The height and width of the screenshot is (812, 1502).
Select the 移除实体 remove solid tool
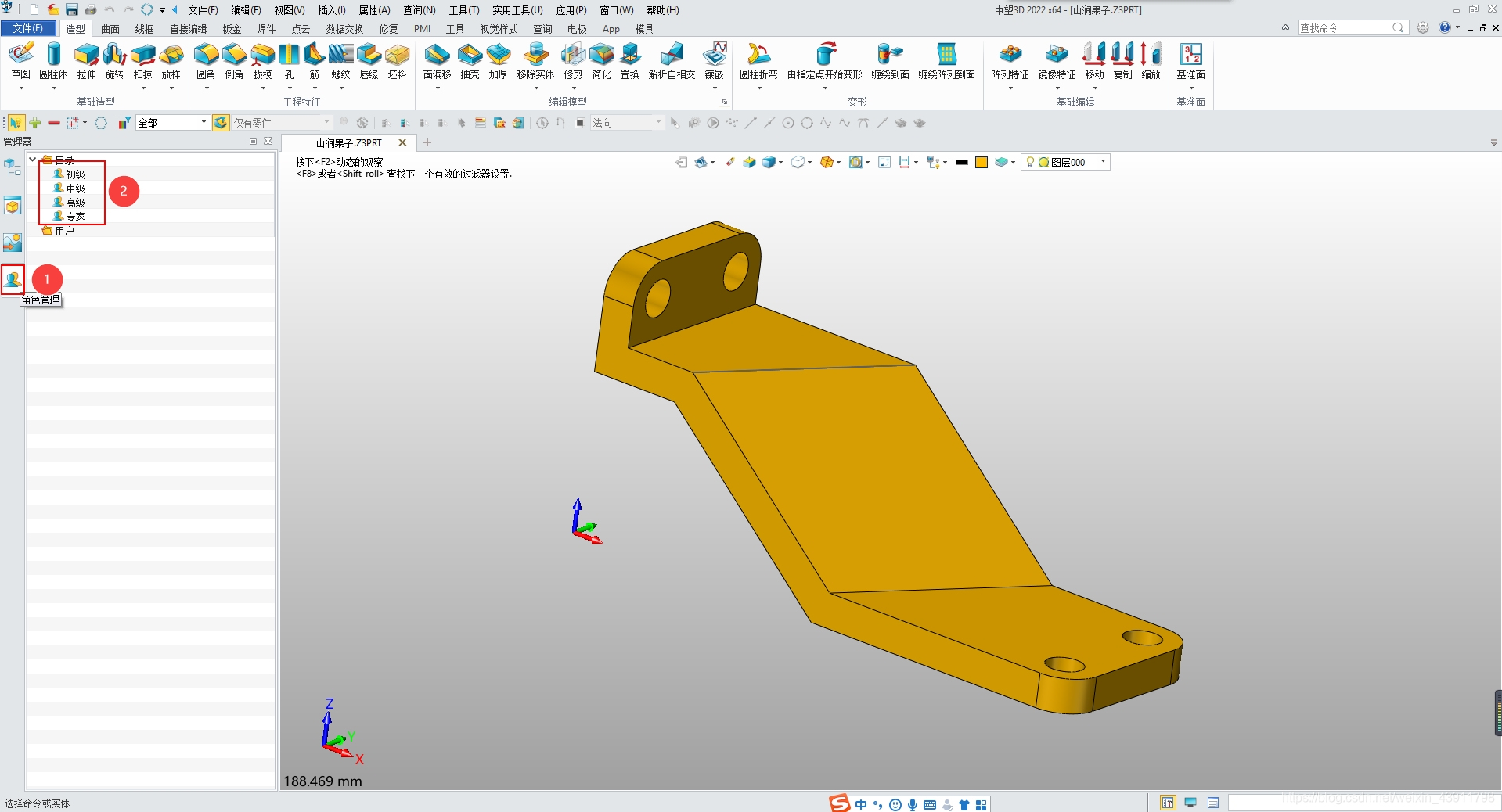point(535,61)
